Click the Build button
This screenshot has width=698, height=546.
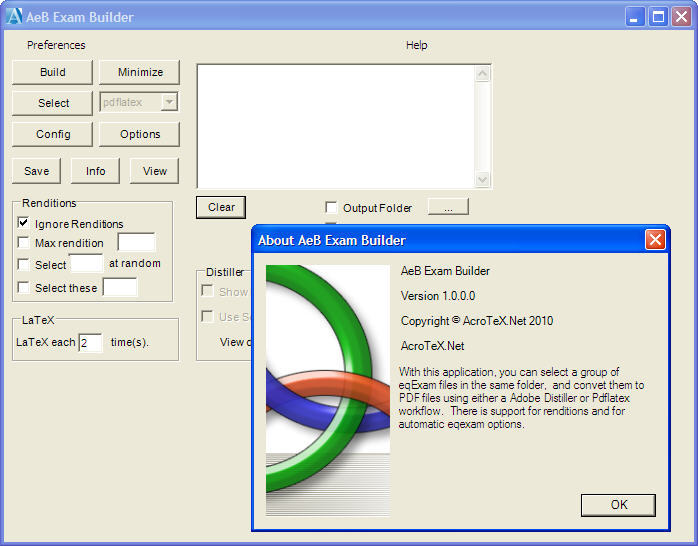[53, 72]
